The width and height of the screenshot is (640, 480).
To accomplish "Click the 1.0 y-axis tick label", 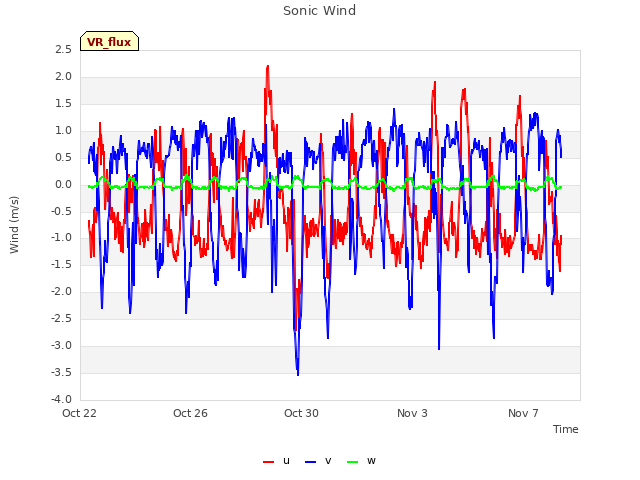I will click(x=64, y=131).
